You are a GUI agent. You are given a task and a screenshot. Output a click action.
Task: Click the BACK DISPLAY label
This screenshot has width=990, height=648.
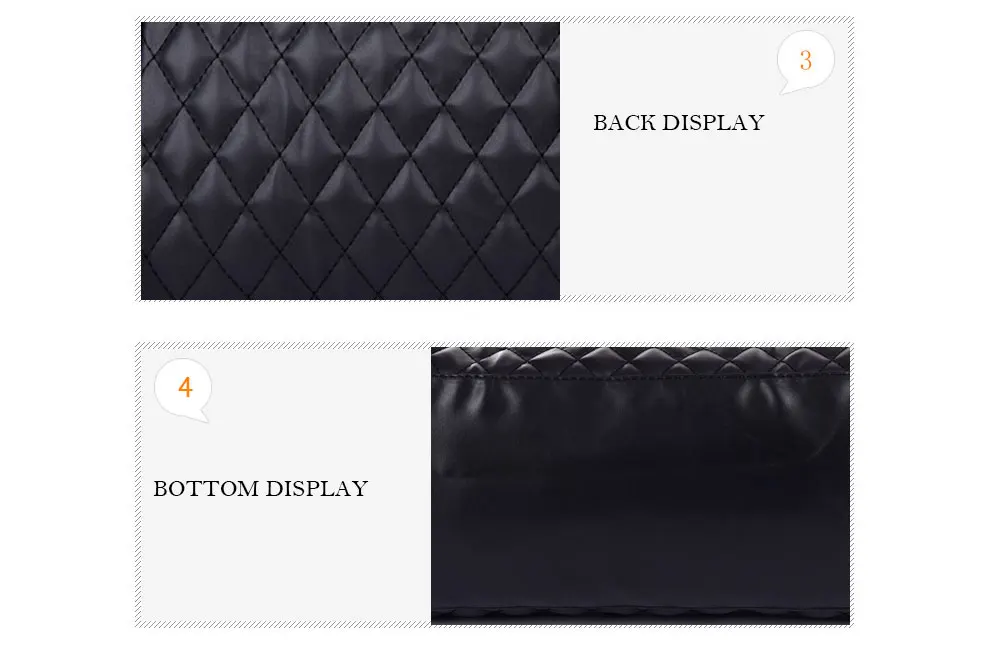[x=679, y=123]
